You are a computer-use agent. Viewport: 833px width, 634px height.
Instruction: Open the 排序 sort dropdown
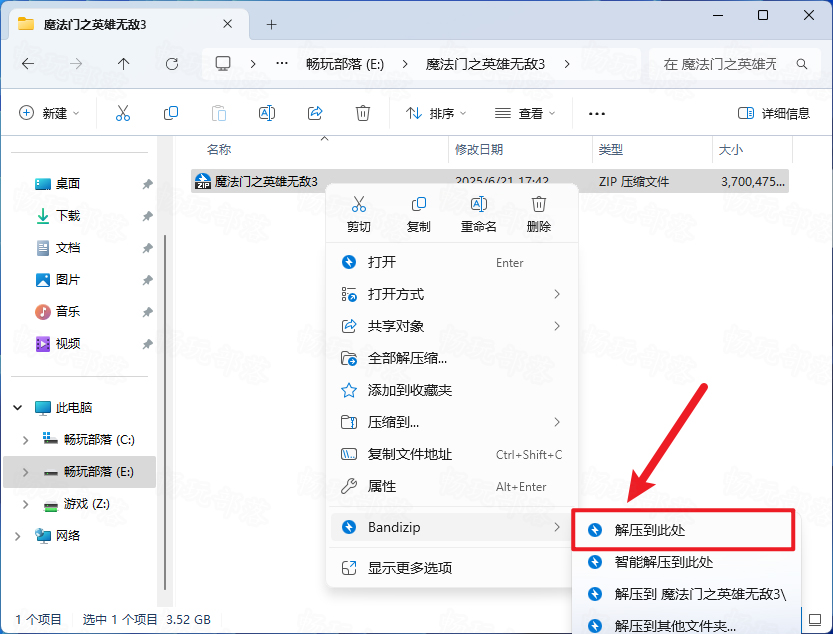point(436,113)
